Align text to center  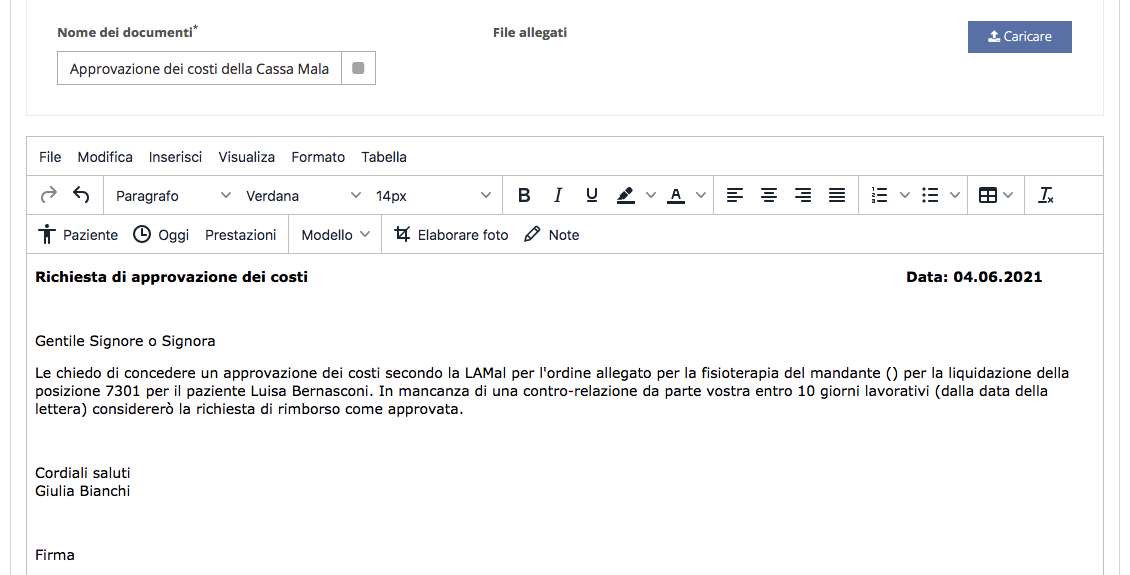[769, 195]
